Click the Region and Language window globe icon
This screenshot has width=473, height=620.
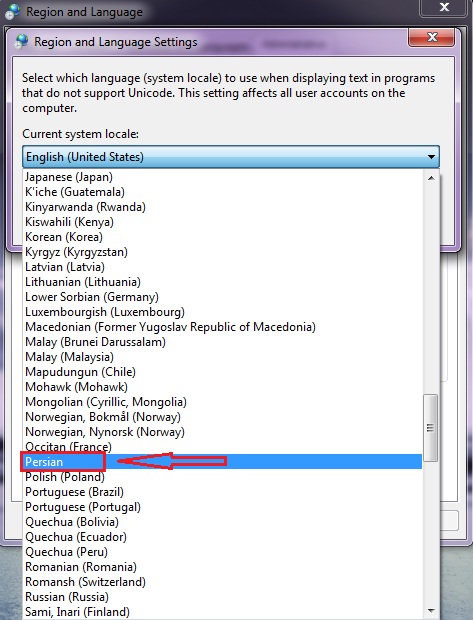[13, 11]
